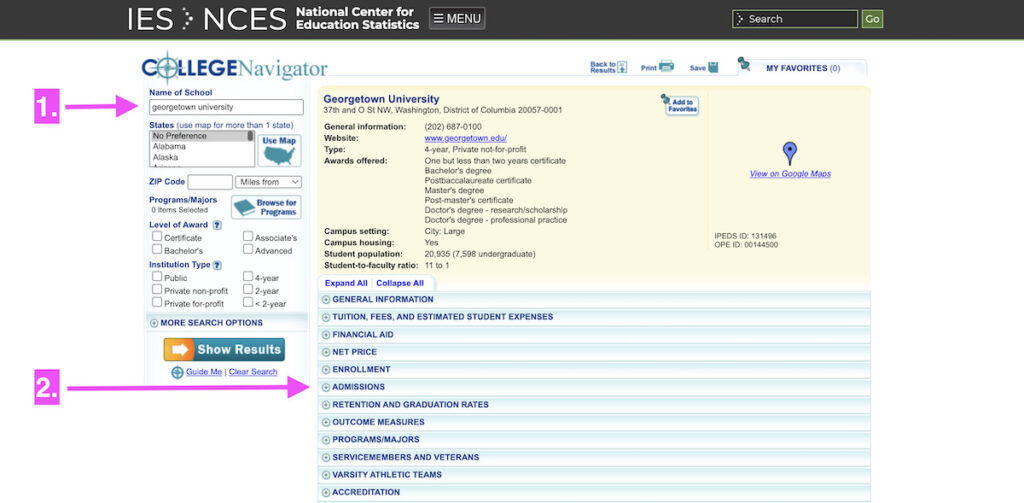Open the hamburger MENU button
This screenshot has width=1024, height=503.
tap(457, 18)
